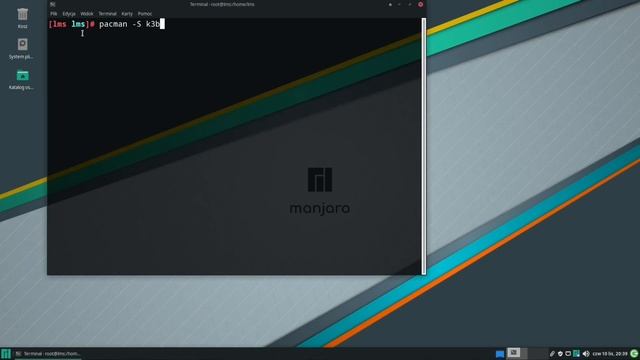The height and width of the screenshot is (360, 640).
Task: Click the green Manjaro updates tray icon
Action: (576, 353)
